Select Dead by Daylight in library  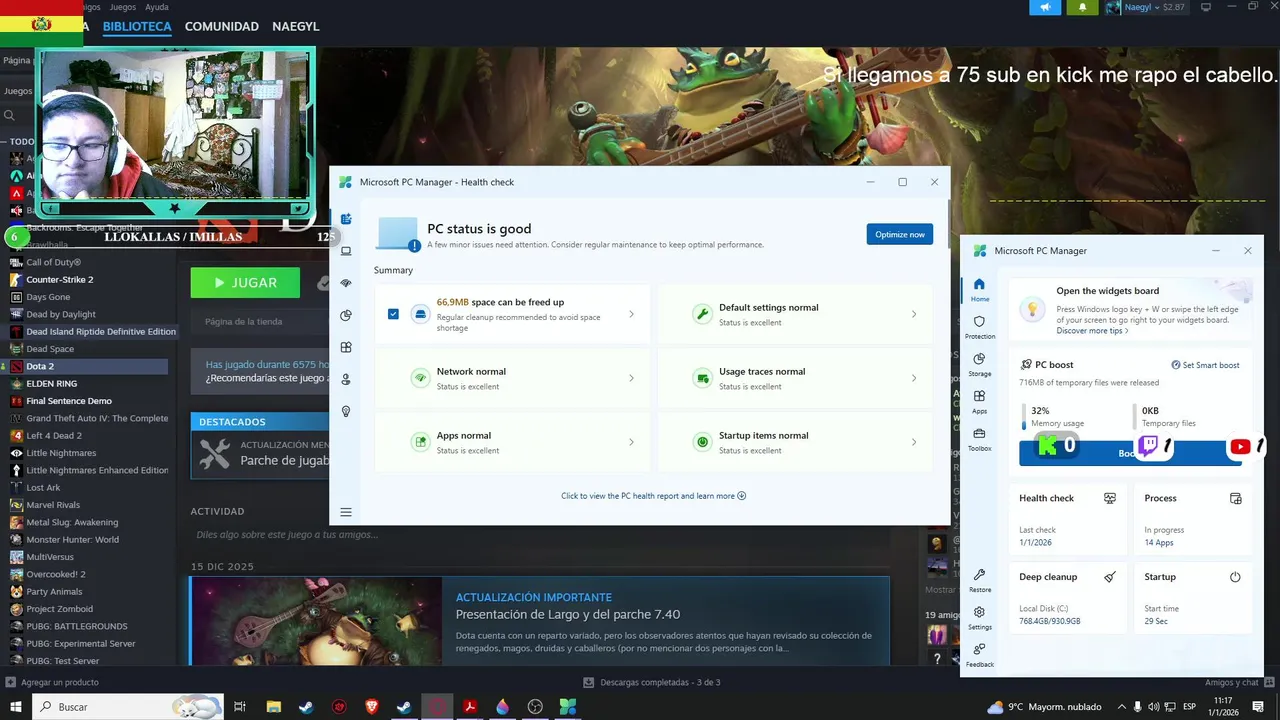61,314
